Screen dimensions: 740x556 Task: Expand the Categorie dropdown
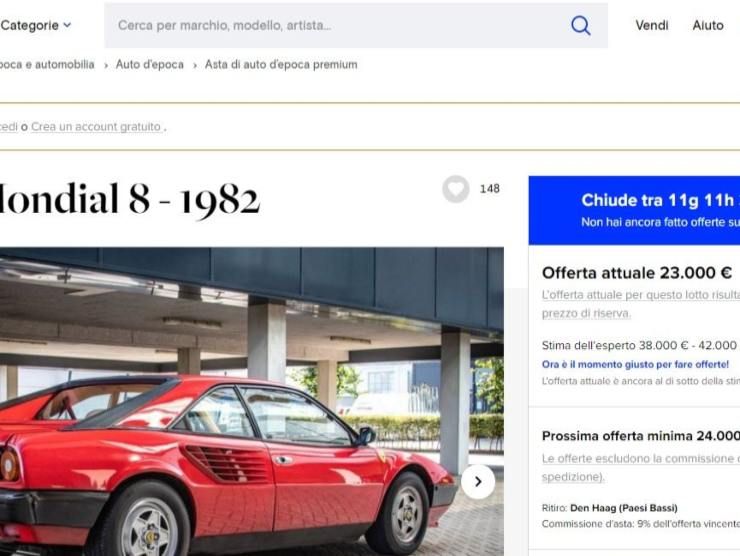coord(36,25)
